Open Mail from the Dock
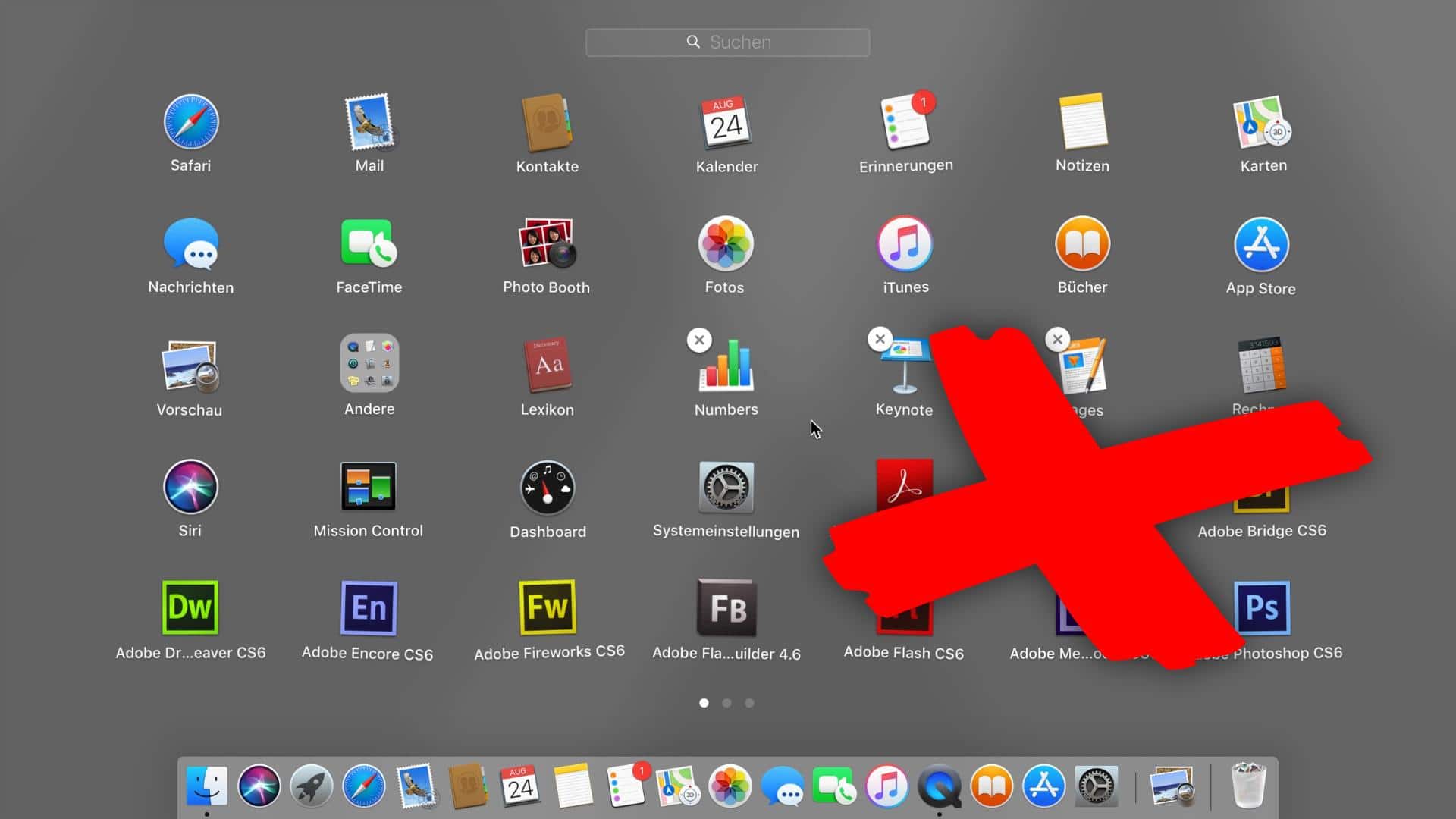Image resolution: width=1456 pixels, height=819 pixels. [416, 786]
